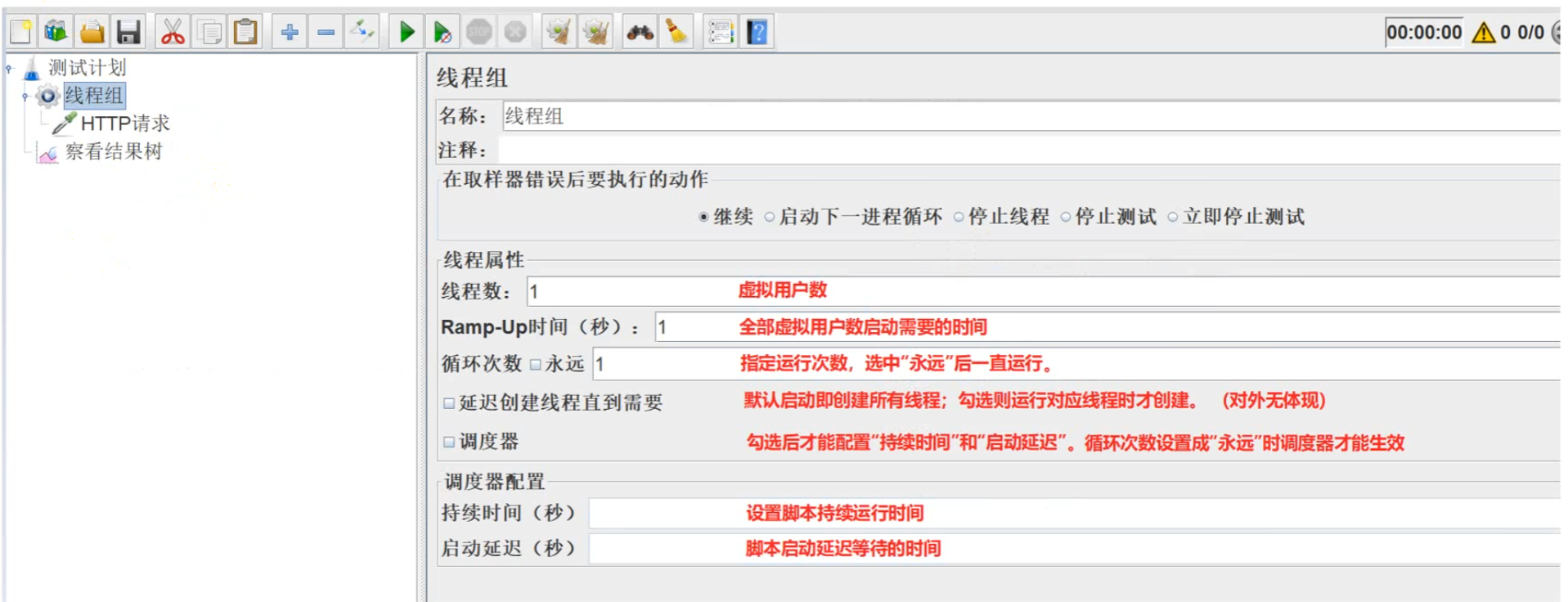This screenshot has width=1568, height=602.
Task: Check the 调度器 scheduler checkbox
Action: pyautogui.click(x=449, y=442)
